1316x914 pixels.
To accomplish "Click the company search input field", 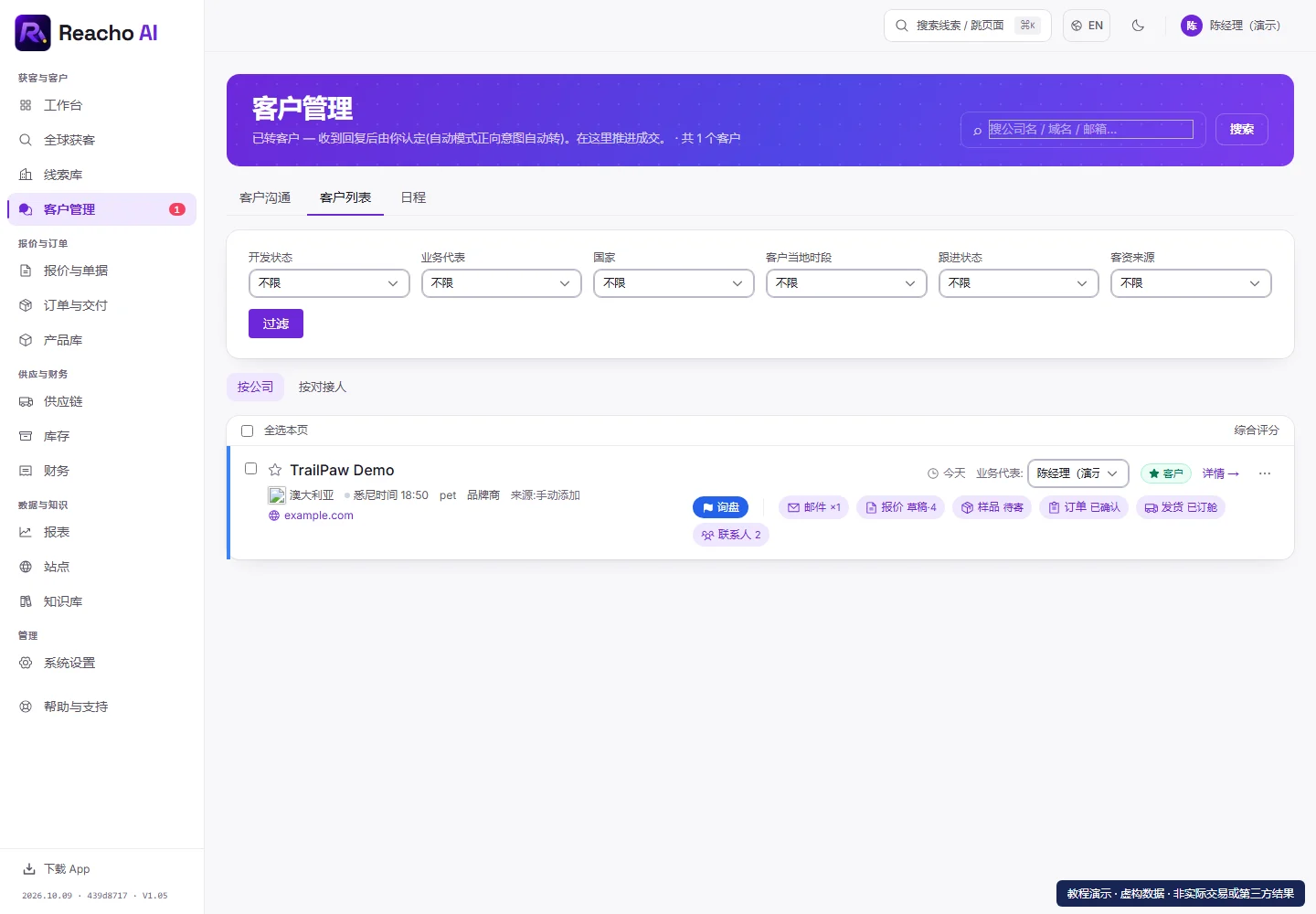I will (x=1091, y=130).
